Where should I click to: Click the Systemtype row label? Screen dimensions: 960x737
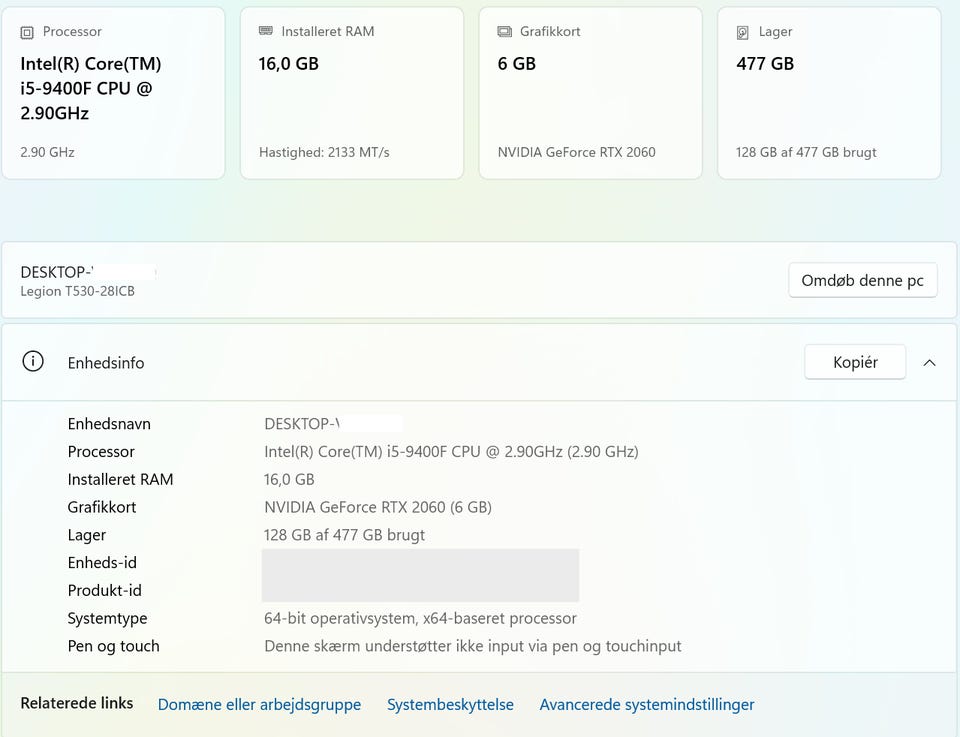coord(108,618)
